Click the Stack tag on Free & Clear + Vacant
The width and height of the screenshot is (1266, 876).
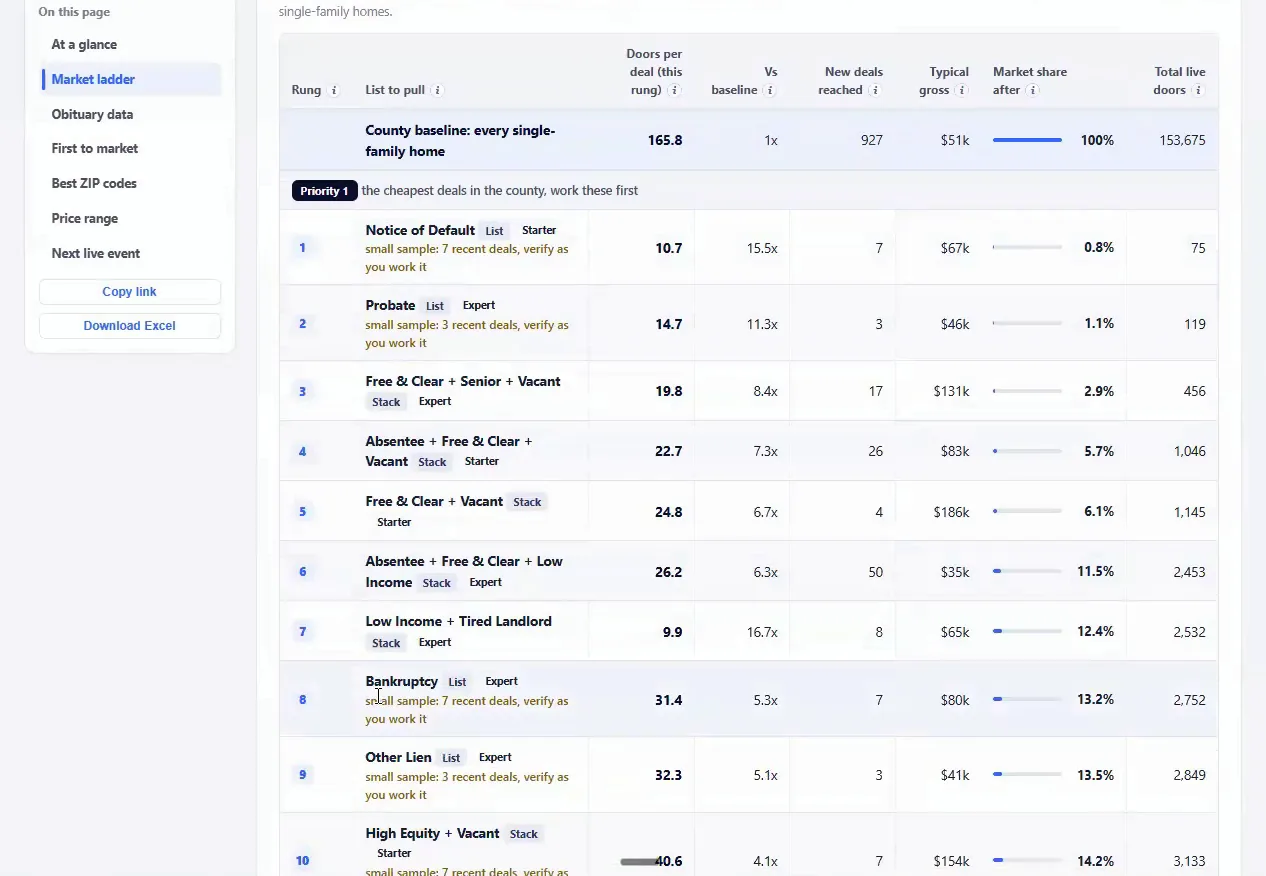[x=527, y=502]
